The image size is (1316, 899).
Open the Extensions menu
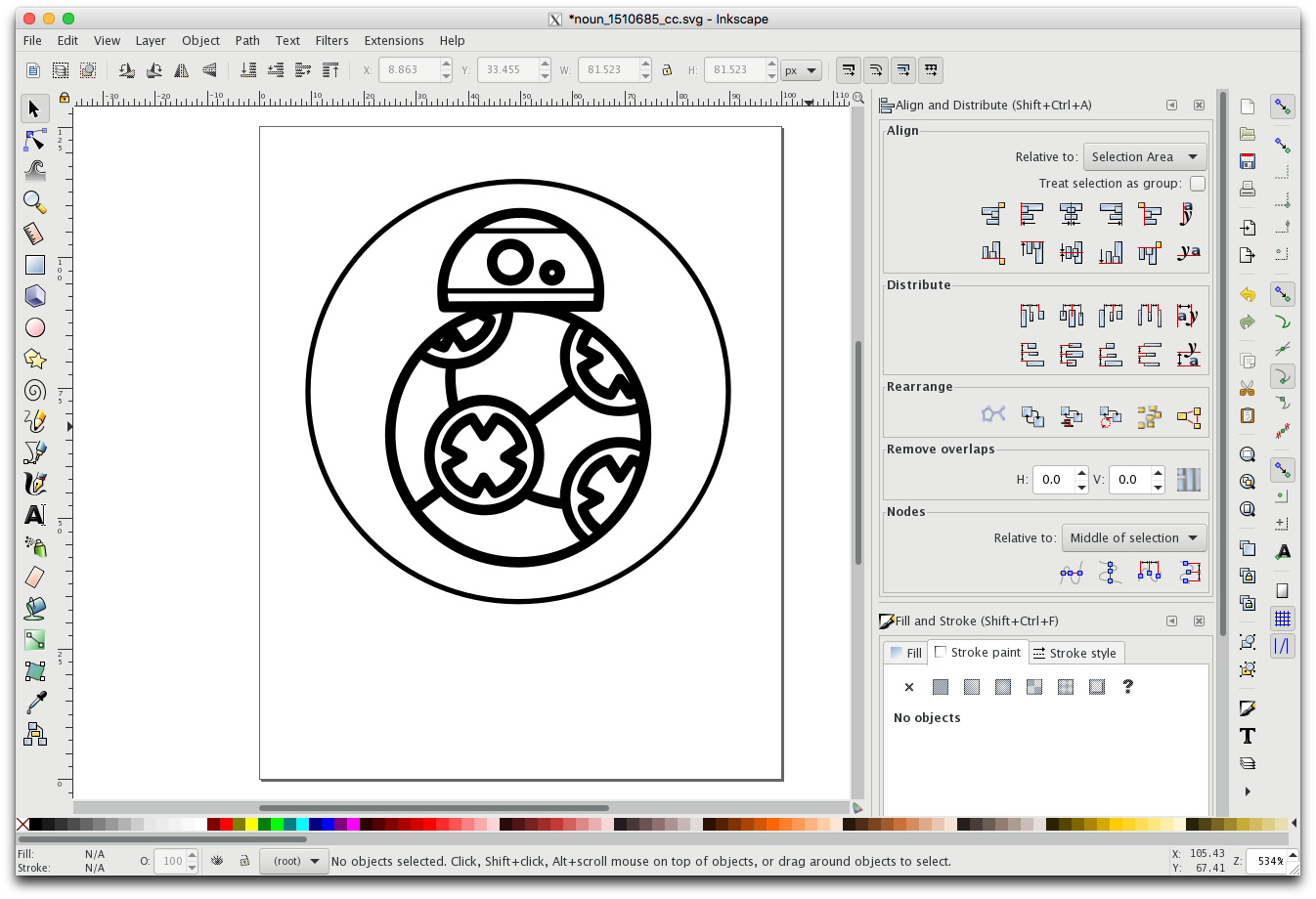[x=394, y=40]
